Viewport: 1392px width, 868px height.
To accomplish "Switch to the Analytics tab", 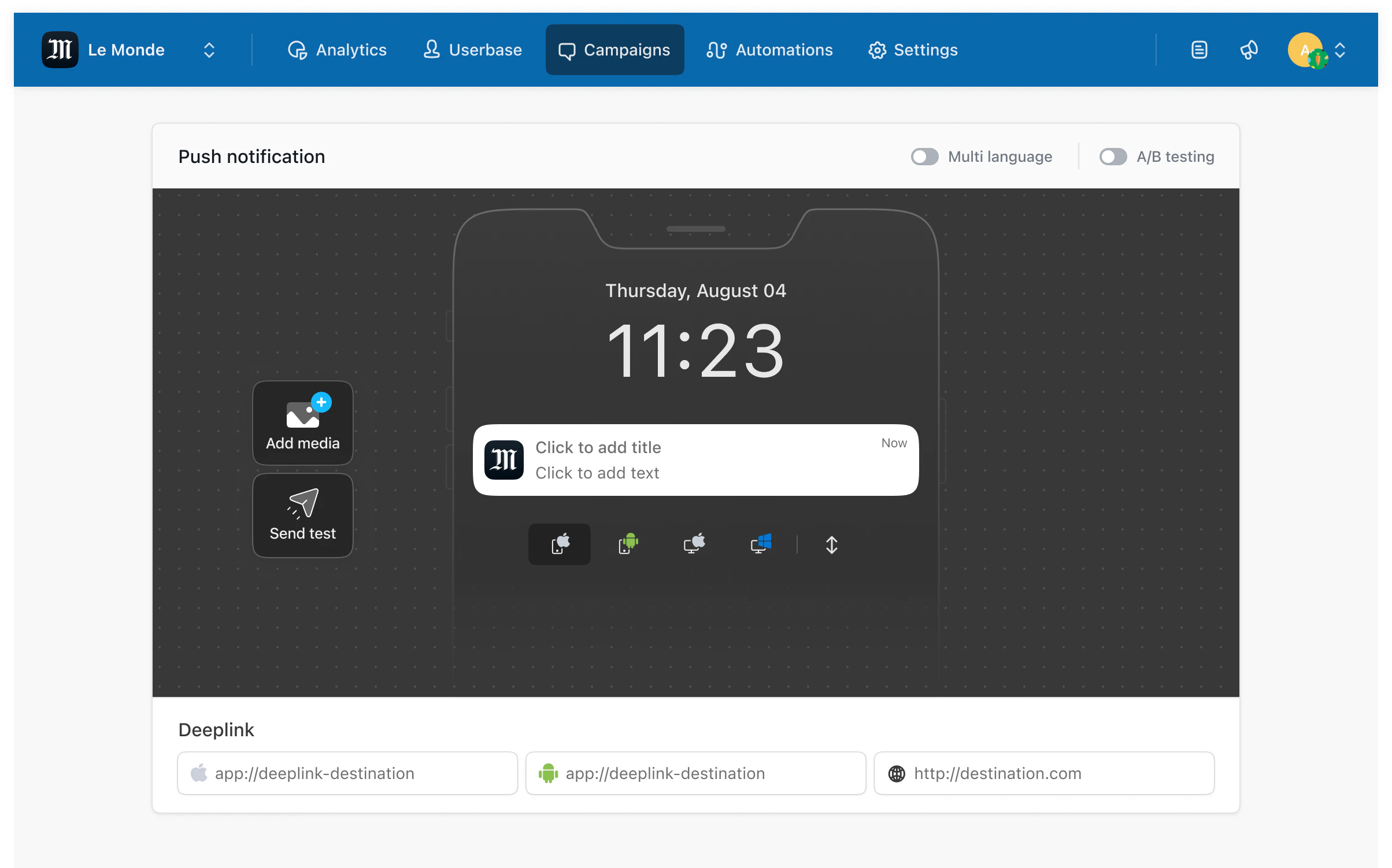I will [x=337, y=50].
